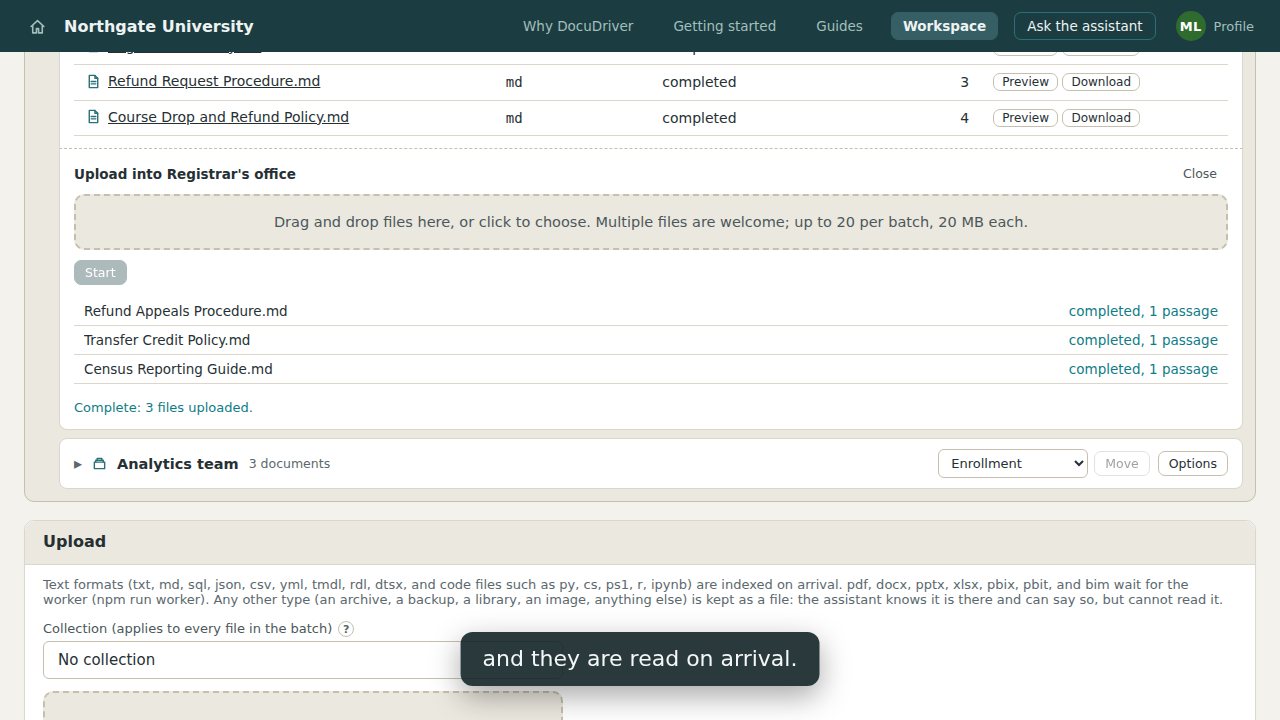This screenshot has width=1280, height=720.
Task: Preview Course Drop and Refund Policy.md
Action: [1025, 118]
